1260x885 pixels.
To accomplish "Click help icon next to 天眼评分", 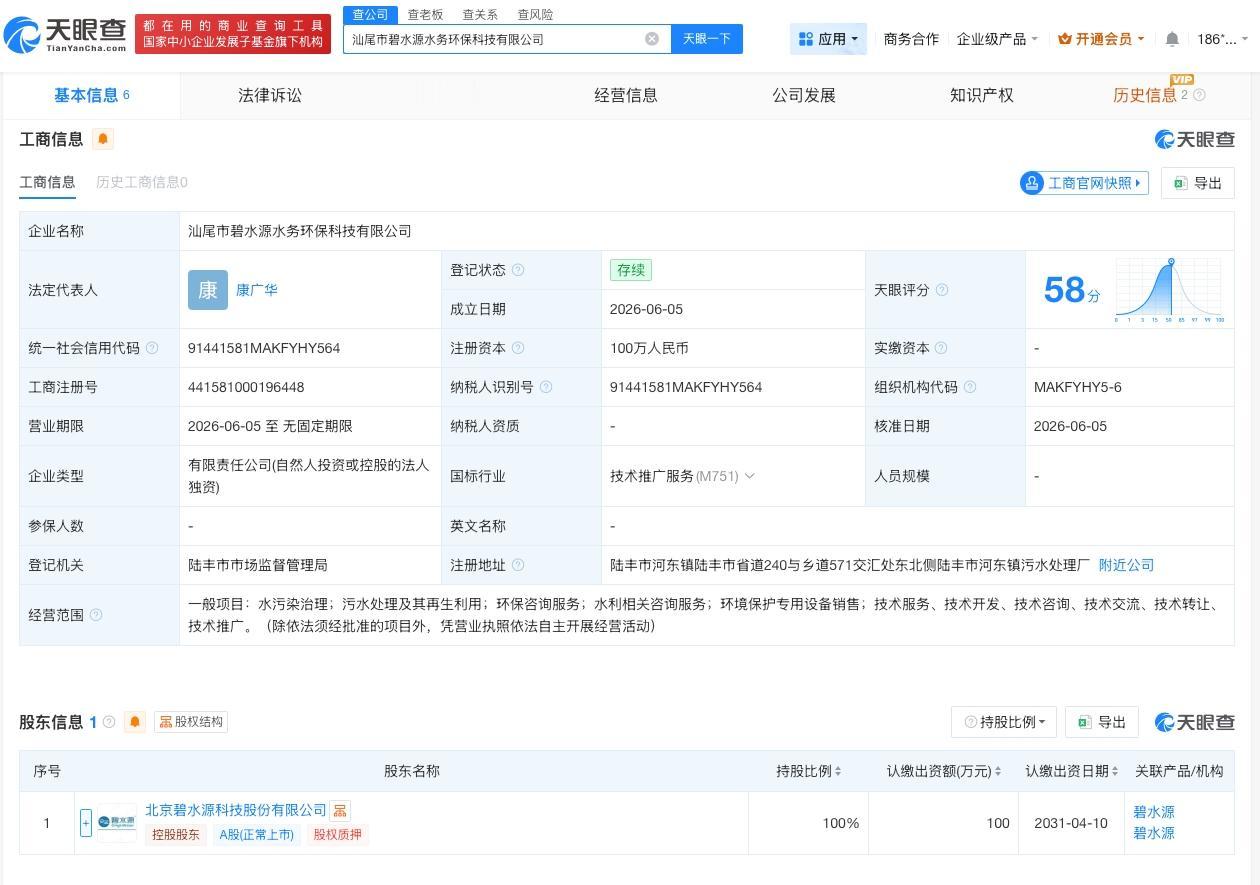I will [x=941, y=290].
